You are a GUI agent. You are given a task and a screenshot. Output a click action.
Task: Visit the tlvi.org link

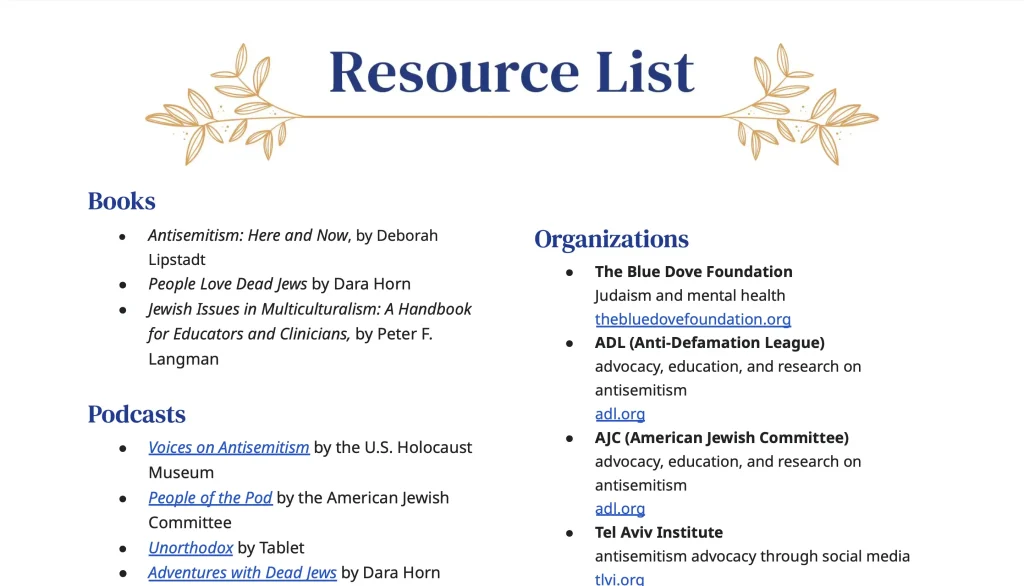coord(618,579)
